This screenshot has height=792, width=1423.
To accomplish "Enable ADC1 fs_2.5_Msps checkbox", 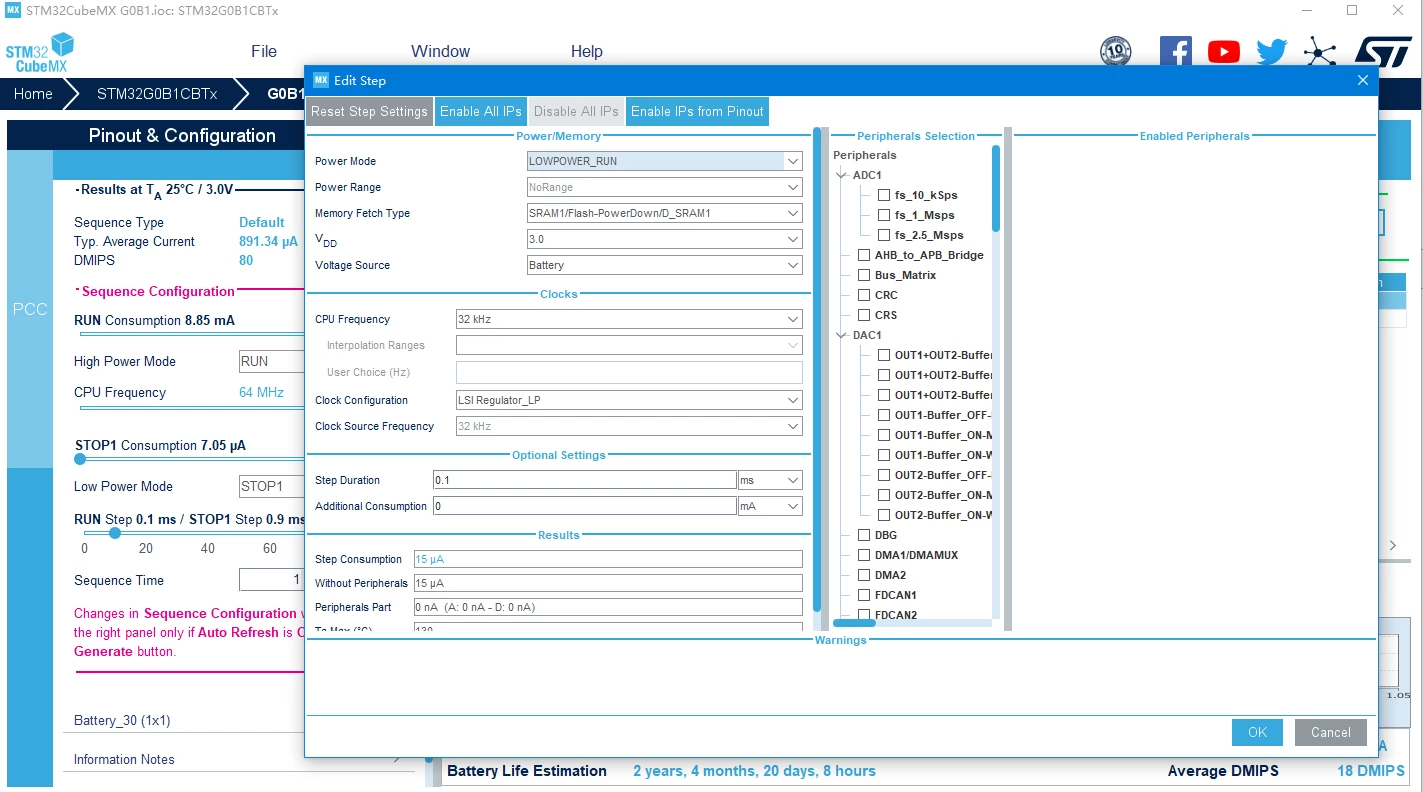I will point(884,235).
